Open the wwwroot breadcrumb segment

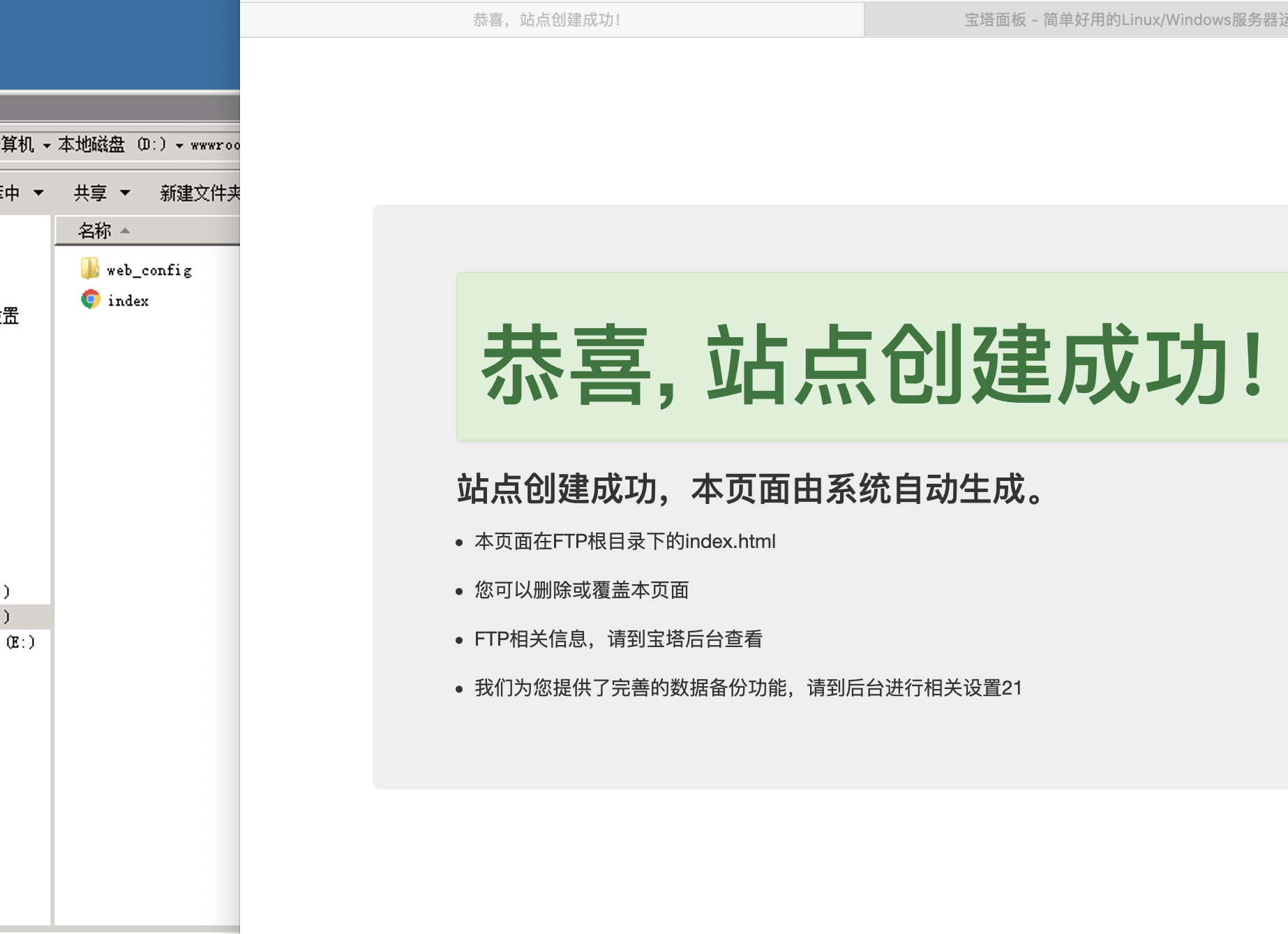click(215, 145)
